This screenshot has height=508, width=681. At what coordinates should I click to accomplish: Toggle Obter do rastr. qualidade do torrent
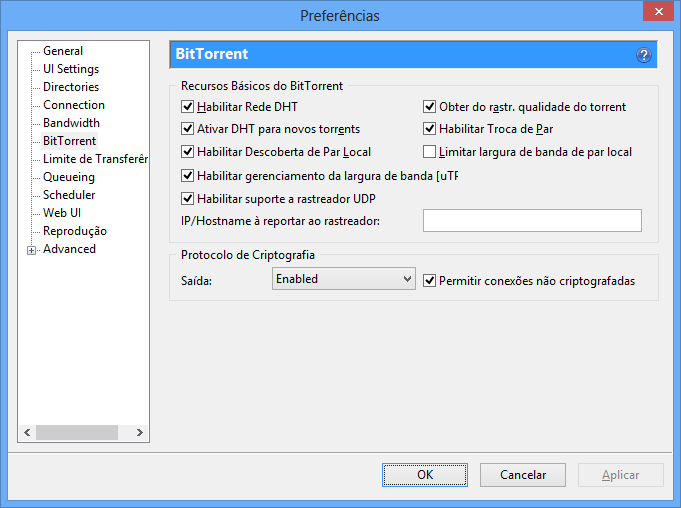429,106
